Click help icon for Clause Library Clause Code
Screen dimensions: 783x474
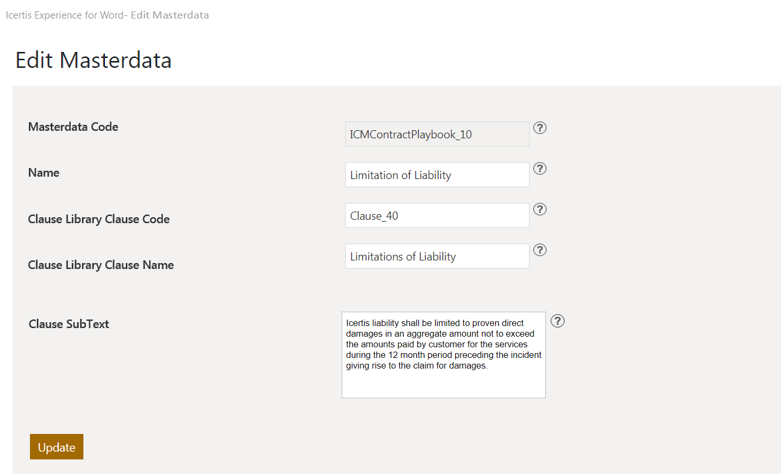click(x=540, y=210)
